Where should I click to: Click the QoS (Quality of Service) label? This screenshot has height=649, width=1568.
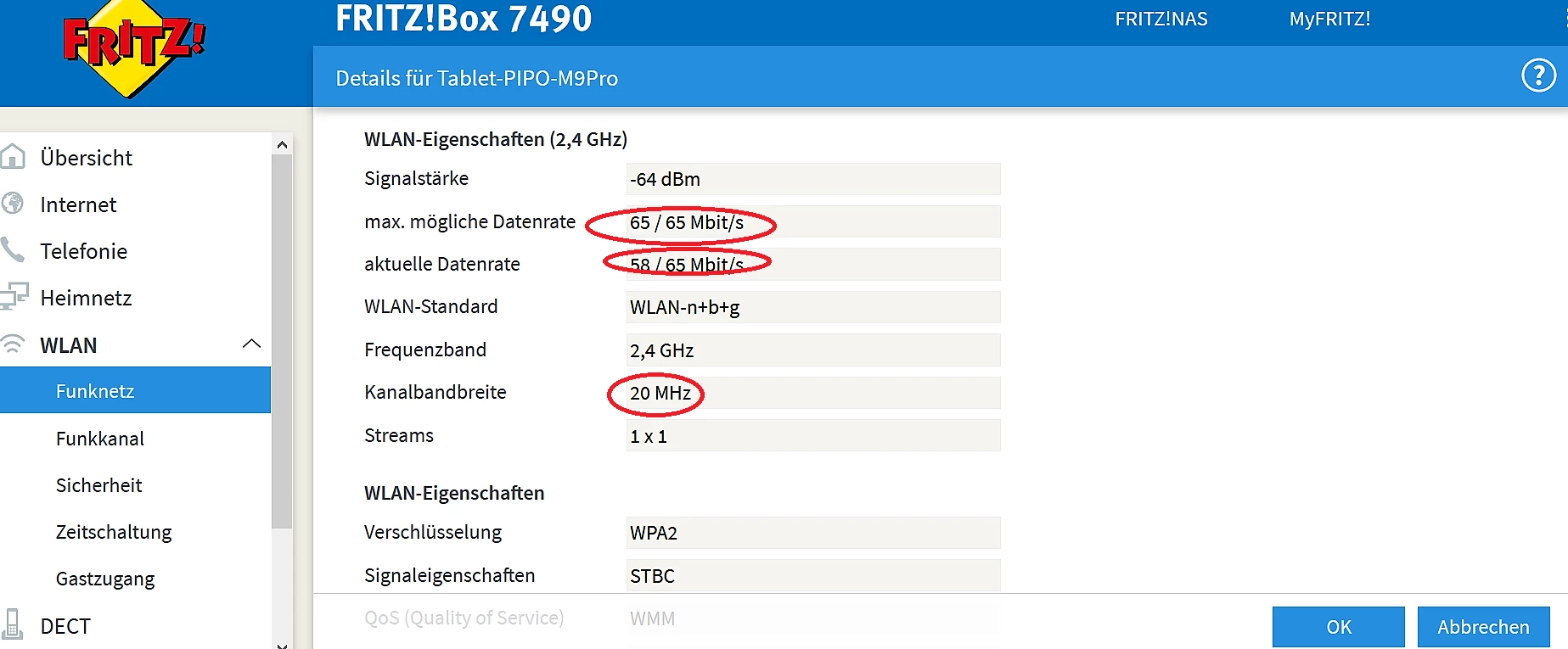point(464,618)
